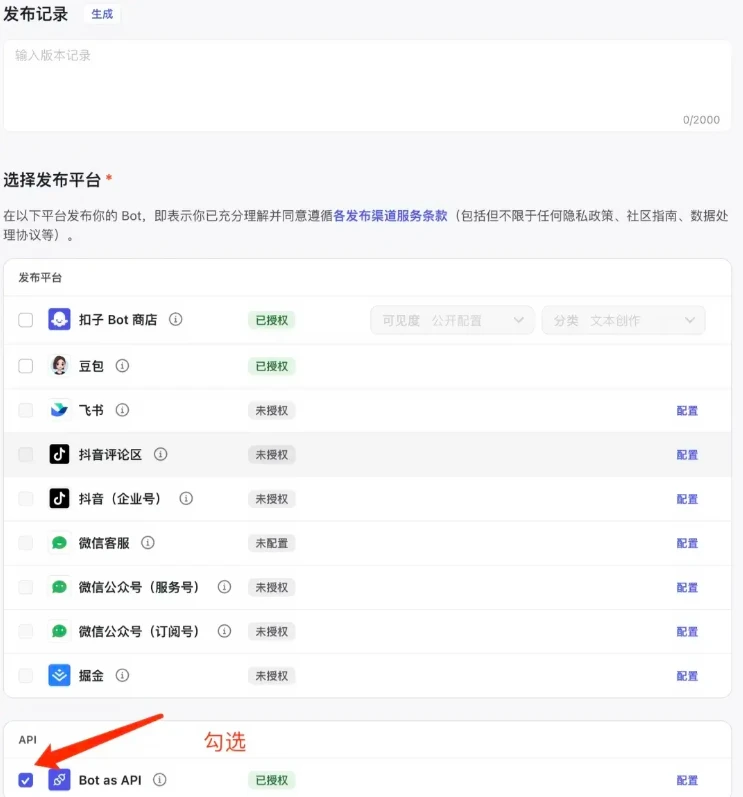Screen dimensions: 743x797
Task: Open info tooltip beside 掘金
Action: click(x=122, y=675)
